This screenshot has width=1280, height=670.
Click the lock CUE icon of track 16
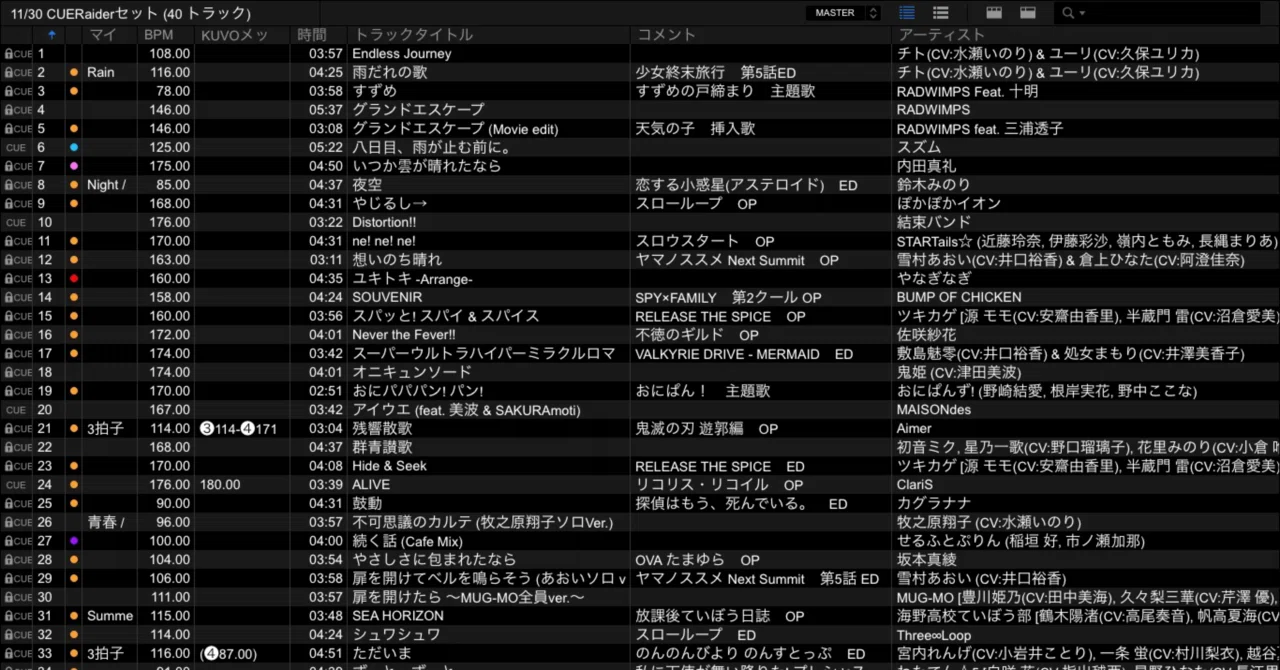click(18, 335)
